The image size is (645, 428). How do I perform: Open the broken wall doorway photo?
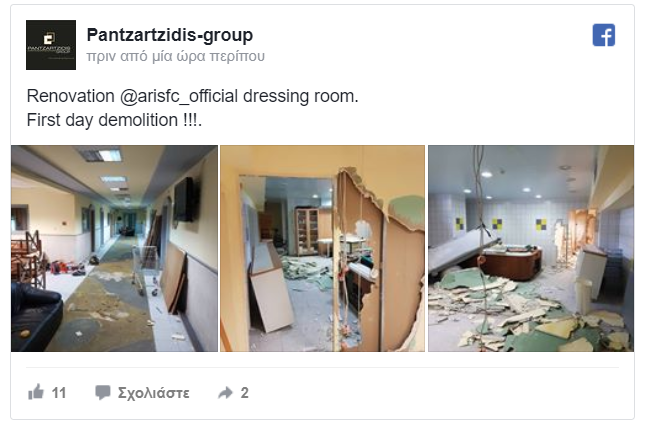322,248
